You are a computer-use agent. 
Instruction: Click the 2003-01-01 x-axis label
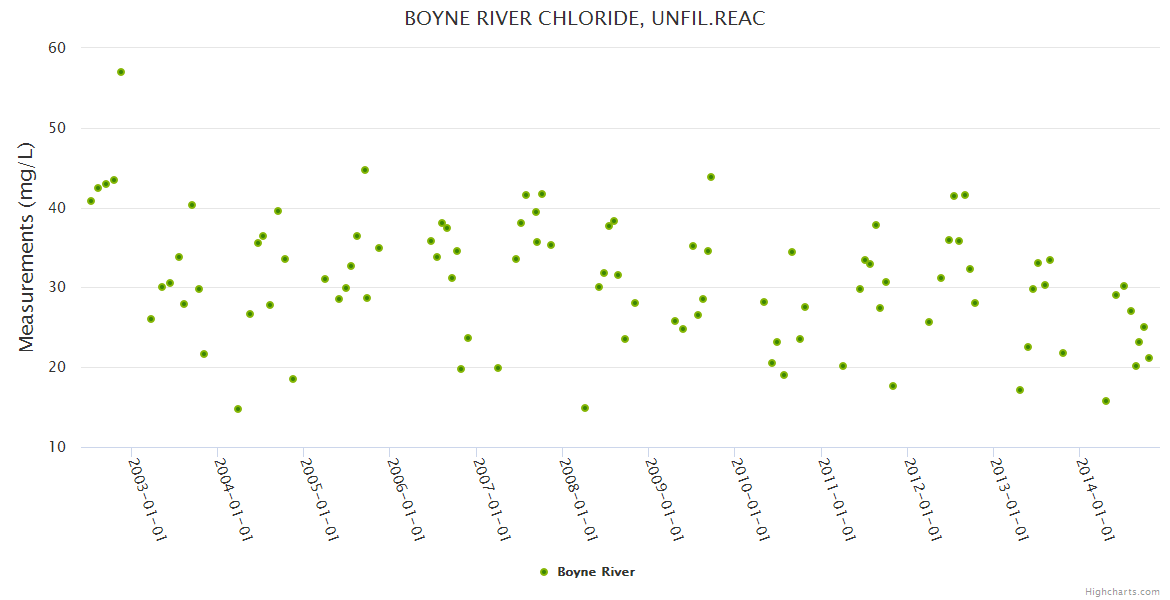click(x=147, y=499)
